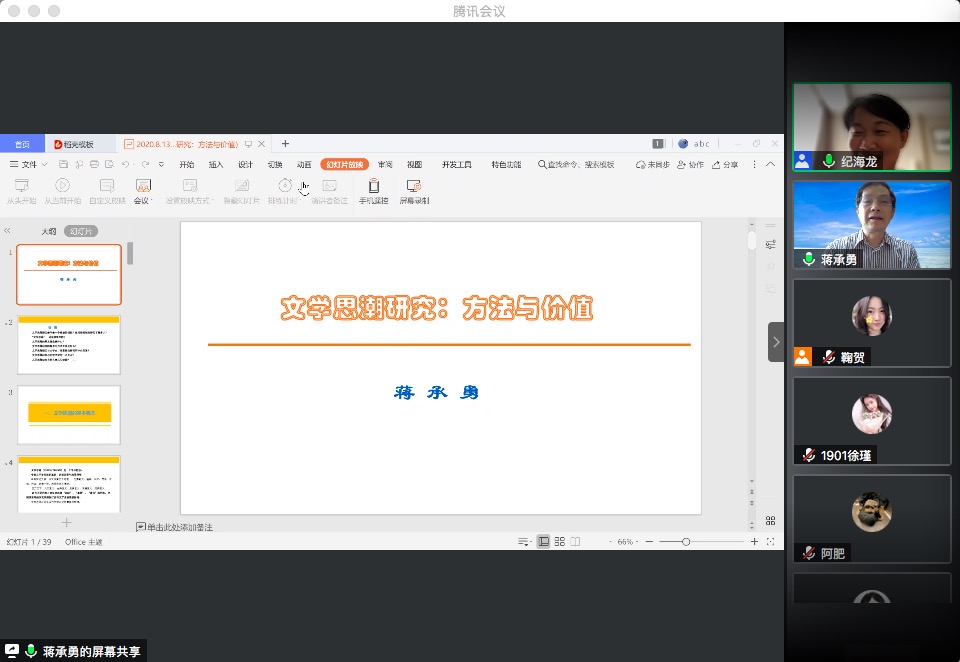Add new slide with plus button
The image size is (960, 662).
[x=67, y=522]
